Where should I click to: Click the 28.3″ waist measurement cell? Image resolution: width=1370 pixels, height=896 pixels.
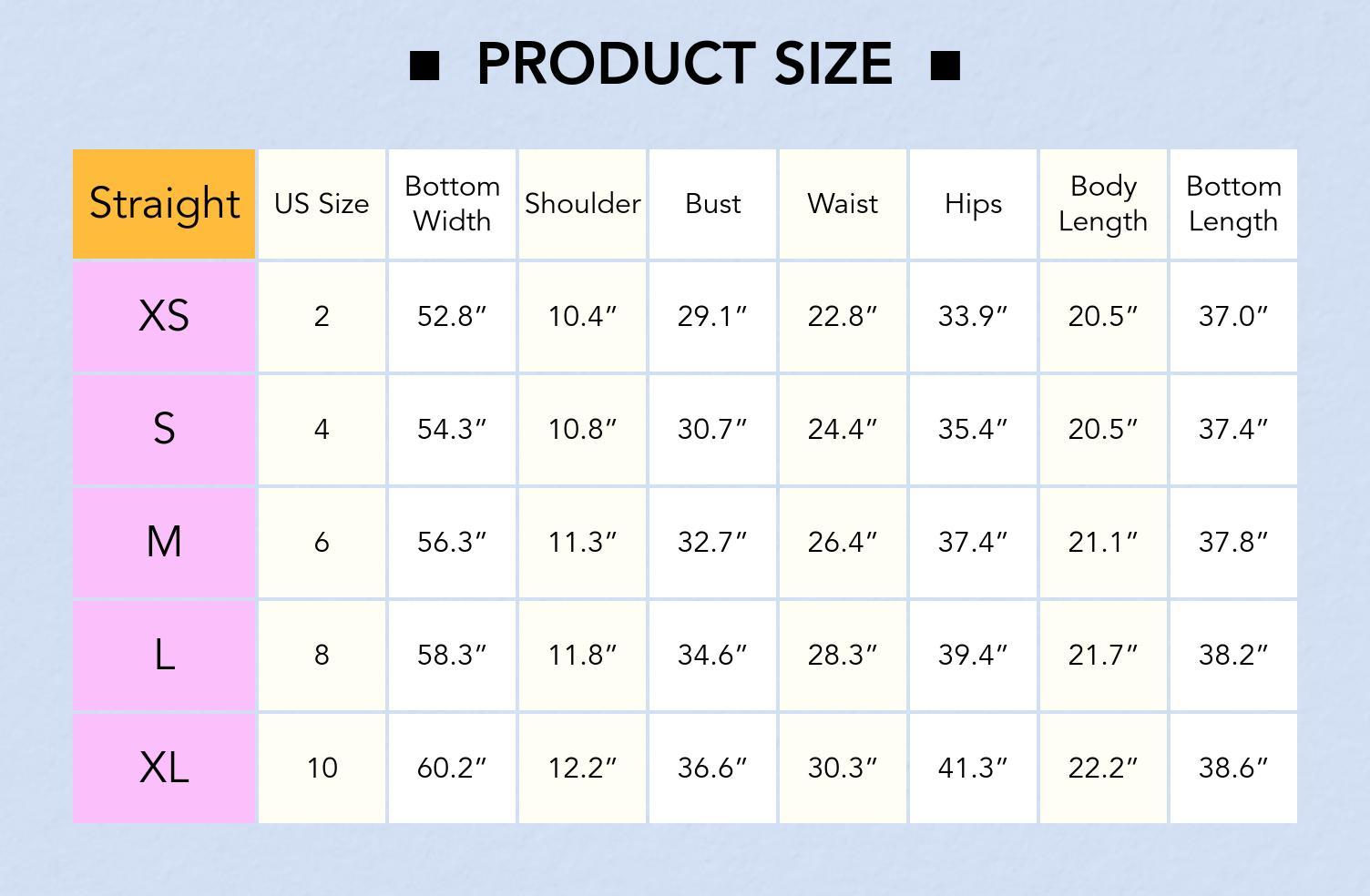[x=843, y=655]
